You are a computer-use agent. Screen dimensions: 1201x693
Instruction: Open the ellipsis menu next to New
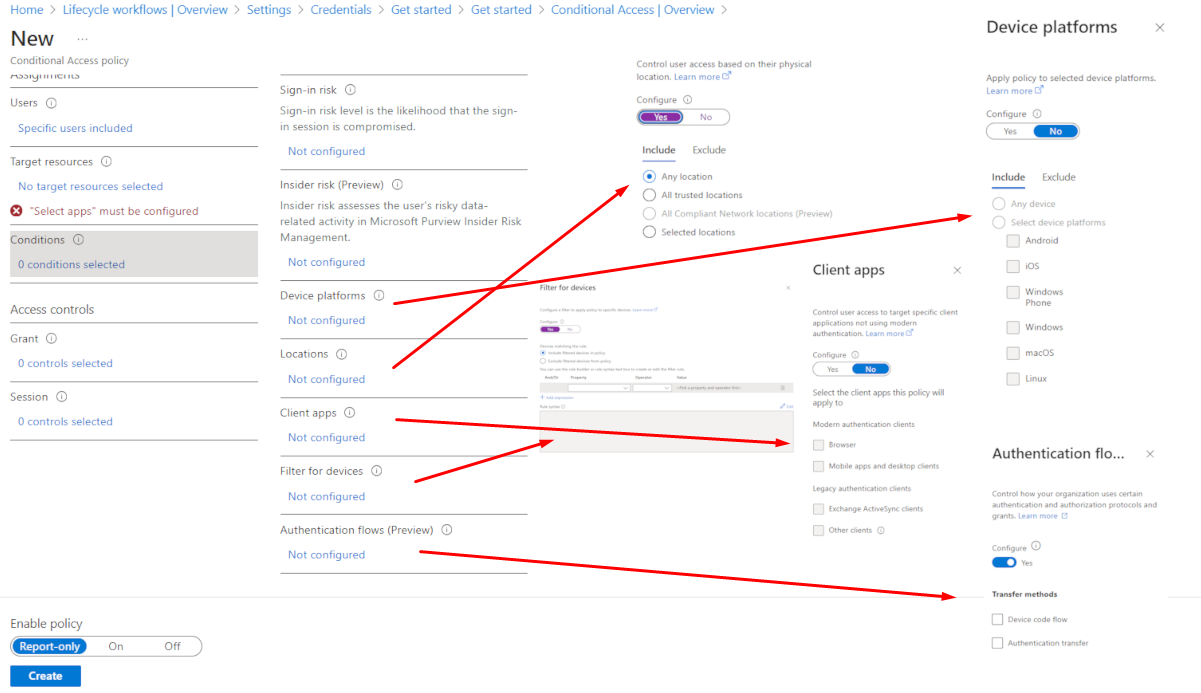pyautogui.click(x=82, y=39)
